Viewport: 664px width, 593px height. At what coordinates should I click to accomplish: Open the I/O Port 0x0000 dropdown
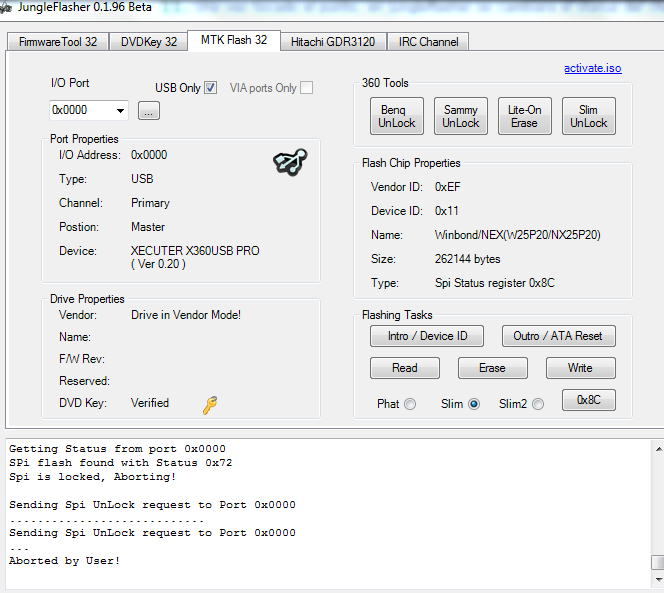click(89, 111)
